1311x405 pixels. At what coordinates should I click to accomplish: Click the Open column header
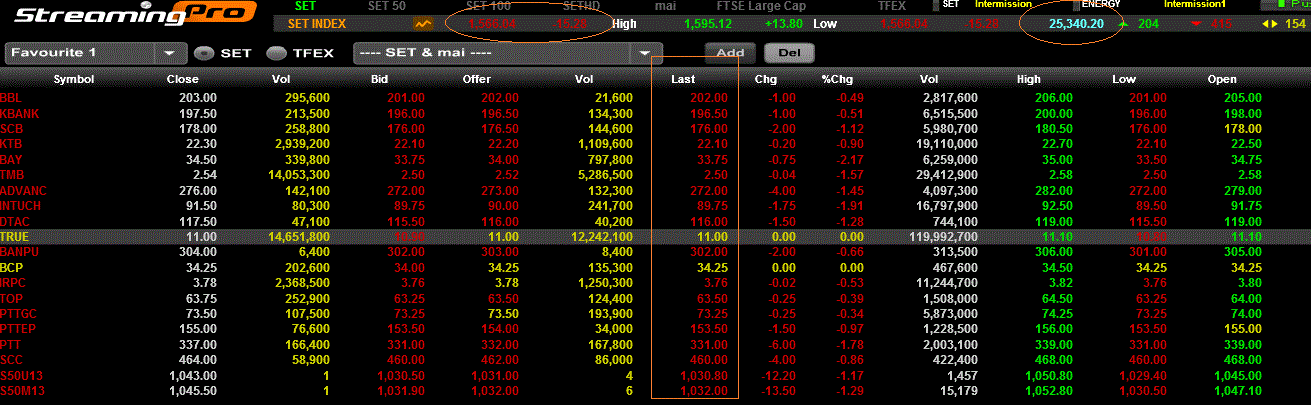tap(1222, 79)
